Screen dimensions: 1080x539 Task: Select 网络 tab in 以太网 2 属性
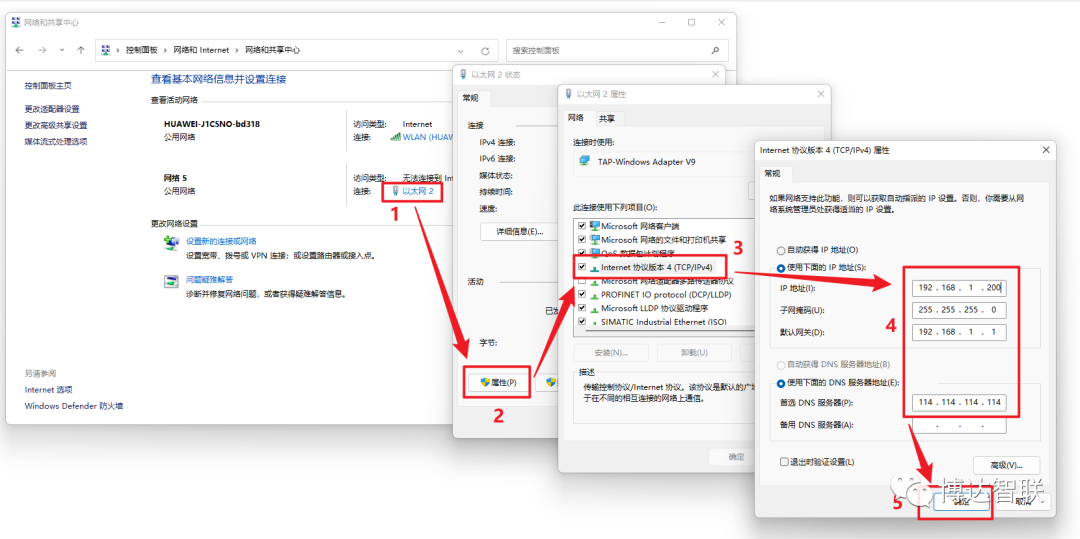tap(577, 118)
